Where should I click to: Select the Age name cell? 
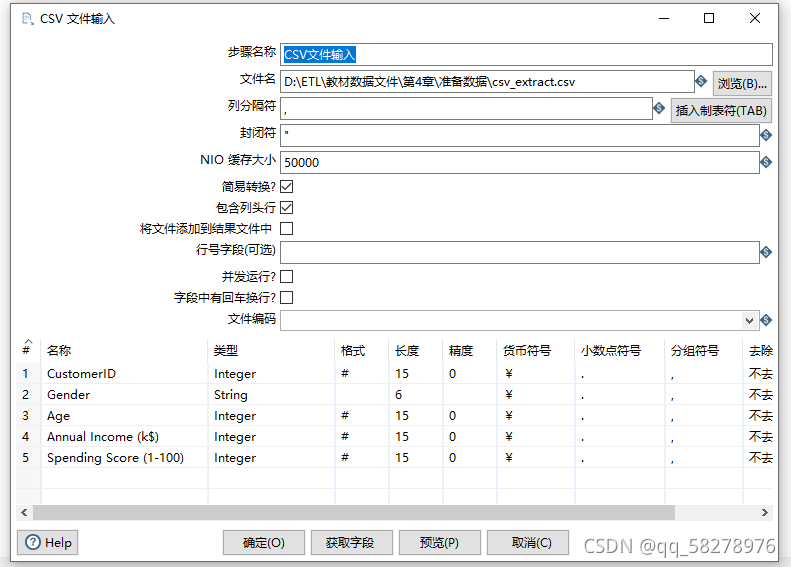coord(124,416)
